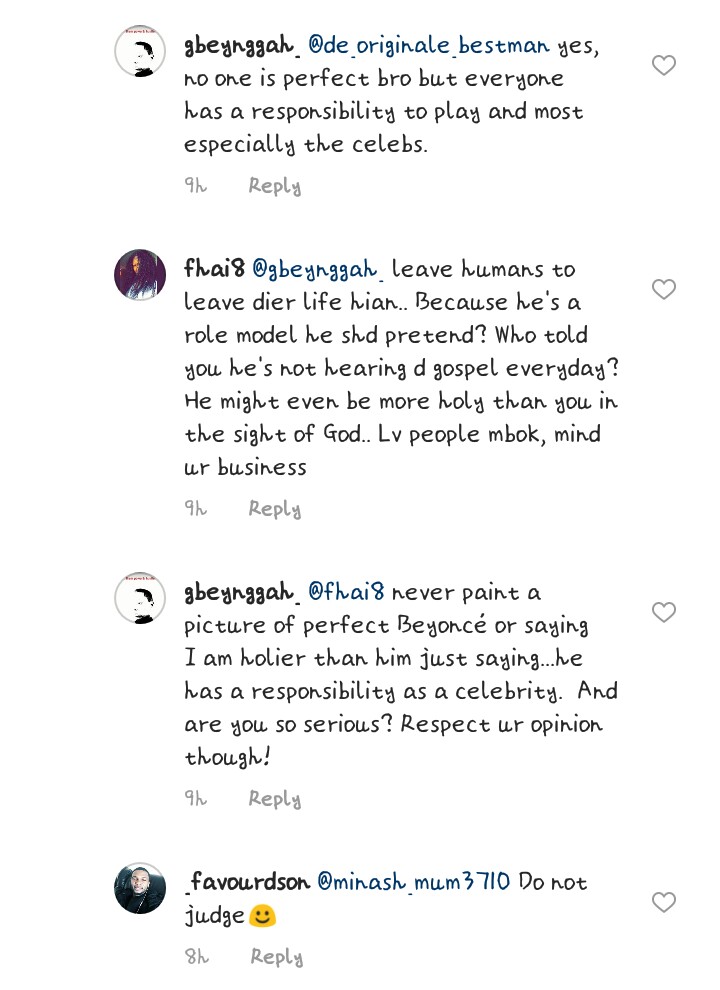This screenshot has width=720, height=990.
Task: Open gbeynggah_'s profile picture on first comment
Action: [x=140, y=51]
